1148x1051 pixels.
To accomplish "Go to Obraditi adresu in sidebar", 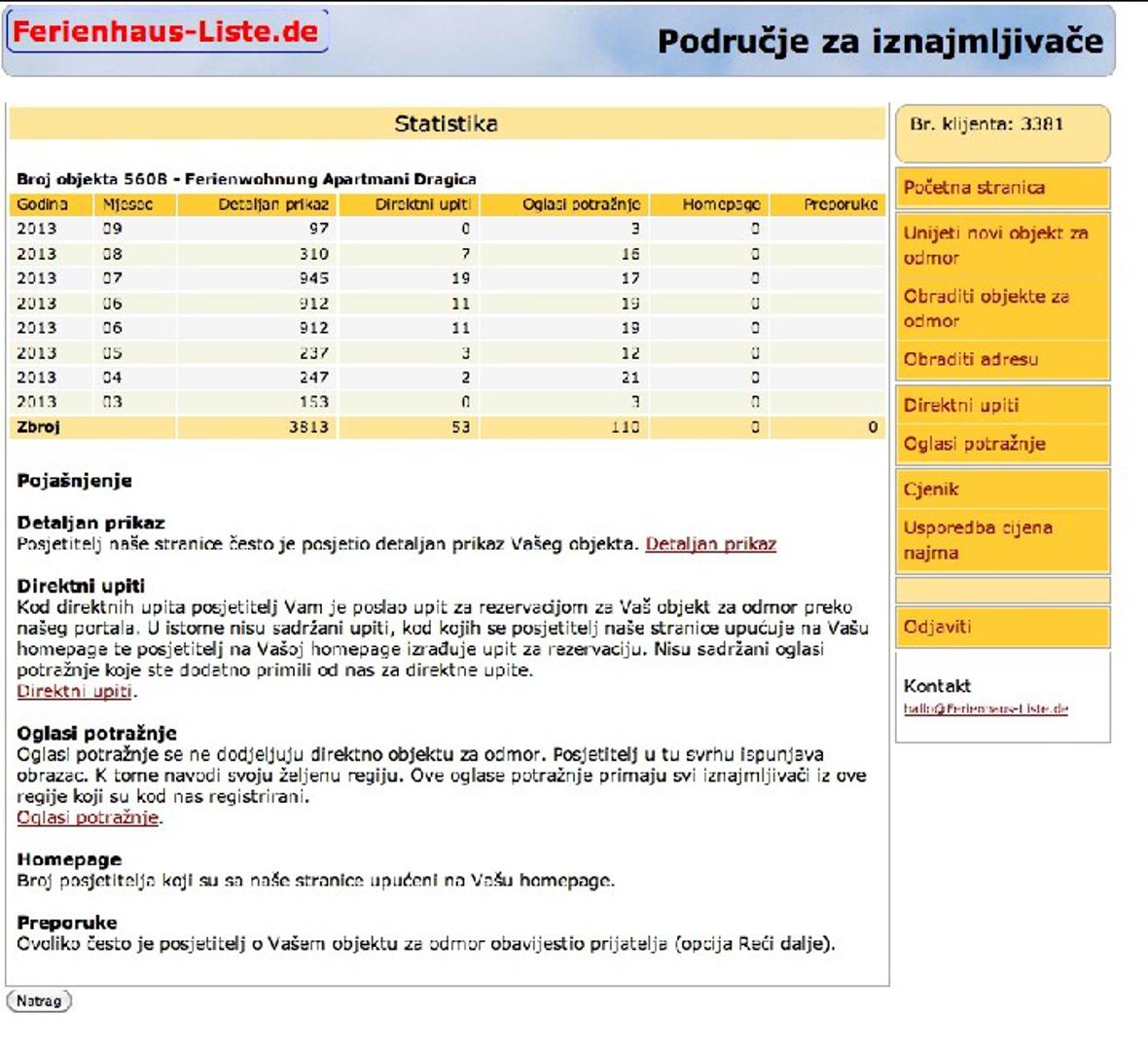I will click(x=970, y=359).
